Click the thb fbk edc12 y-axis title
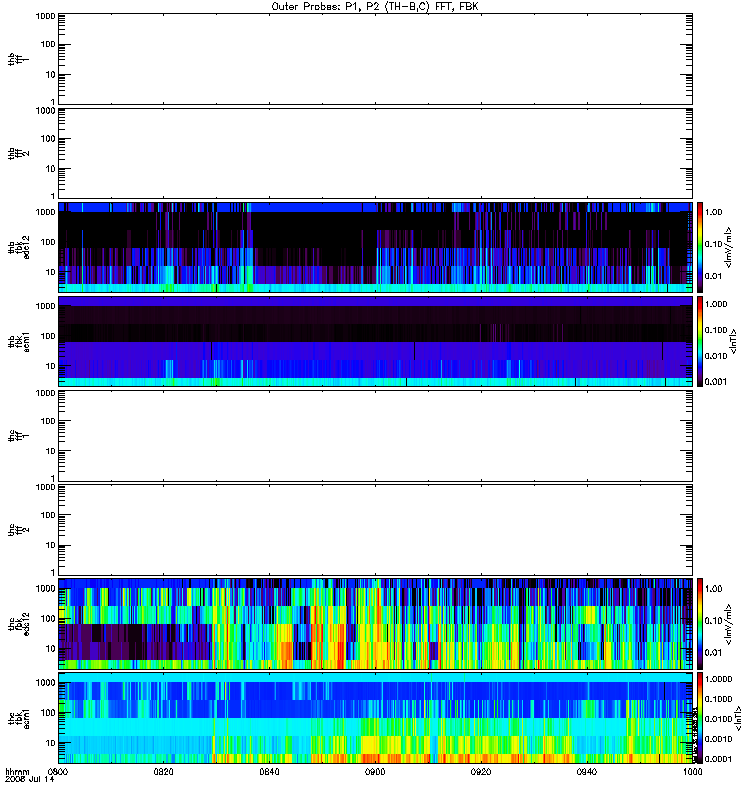The image size is (750, 800). coord(18,247)
